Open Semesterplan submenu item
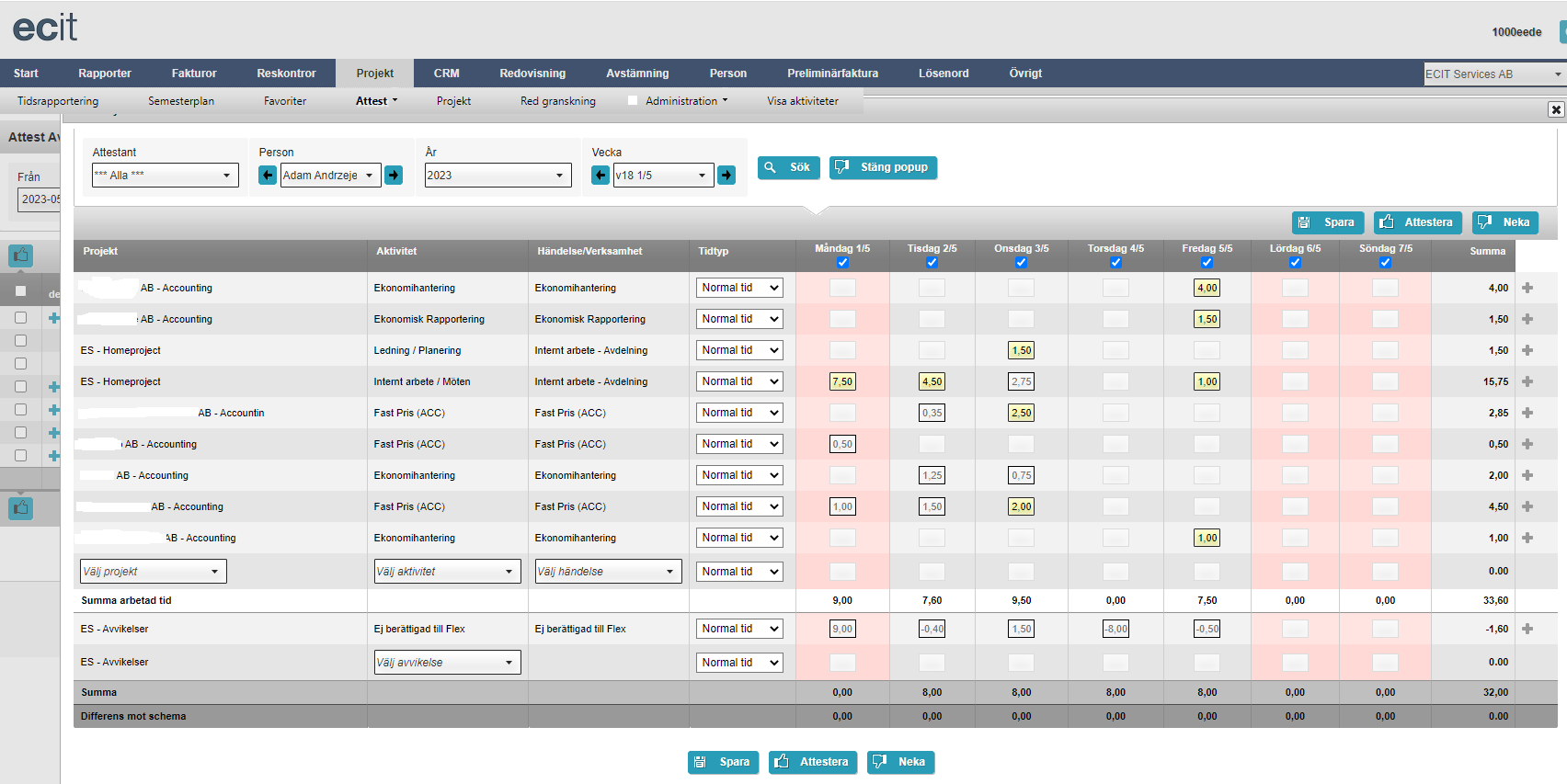The image size is (1567, 784). (x=181, y=101)
